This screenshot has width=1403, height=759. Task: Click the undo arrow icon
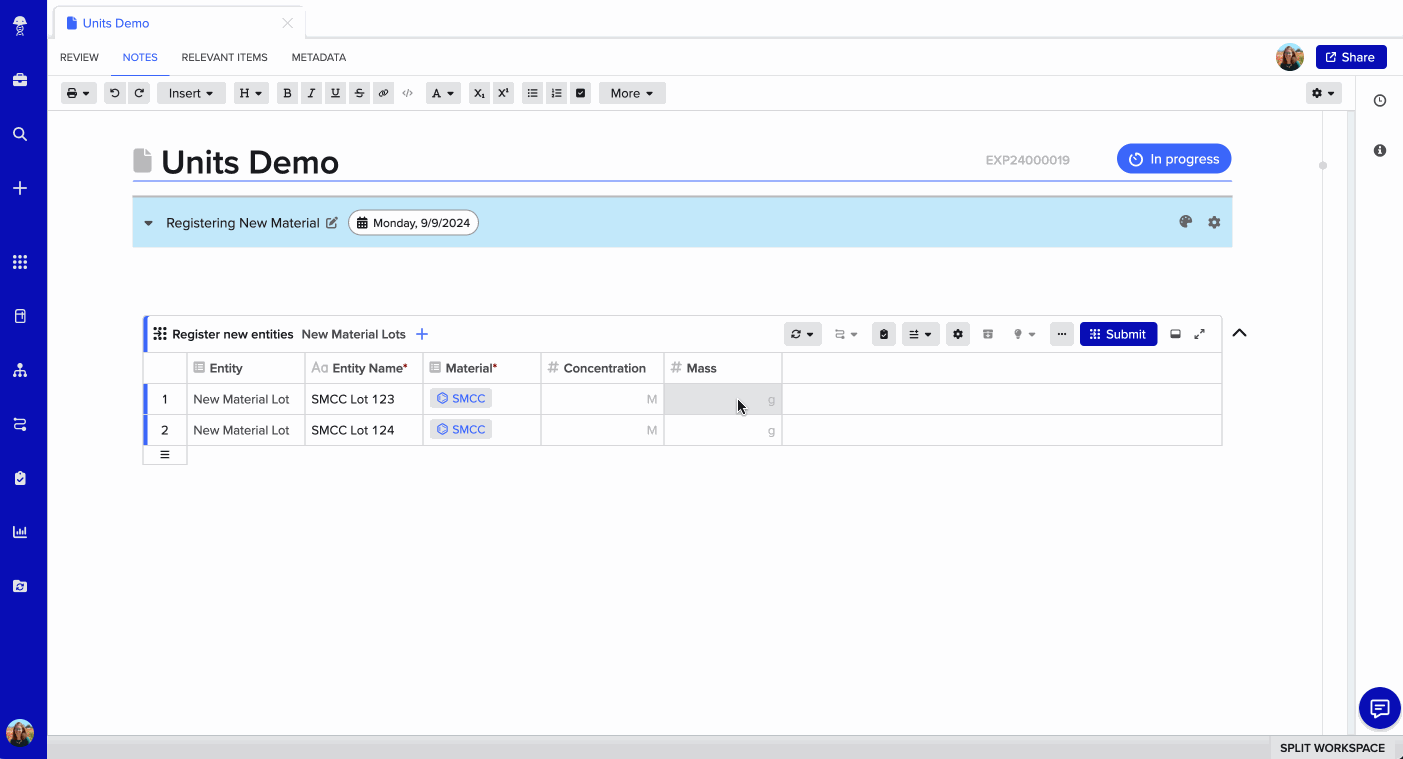pos(115,93)
